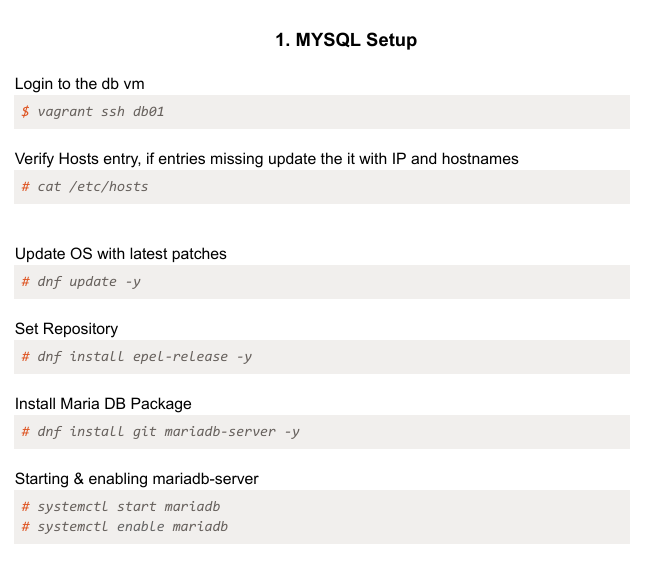Click 'Update OS with latest patches' text
Screen dimensions: 663x570
pos(120,254)
